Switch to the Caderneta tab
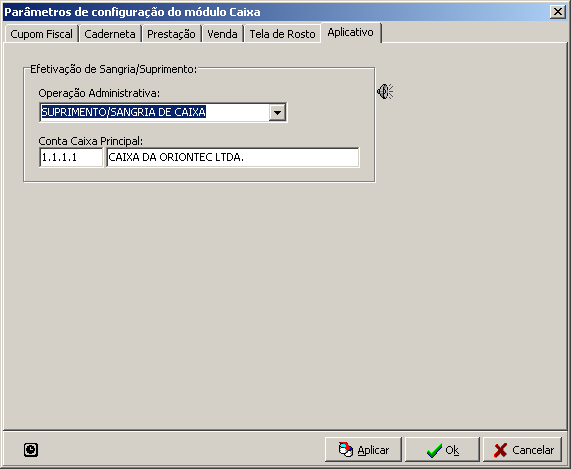The image size is (571, 469). tap(110, 34)
